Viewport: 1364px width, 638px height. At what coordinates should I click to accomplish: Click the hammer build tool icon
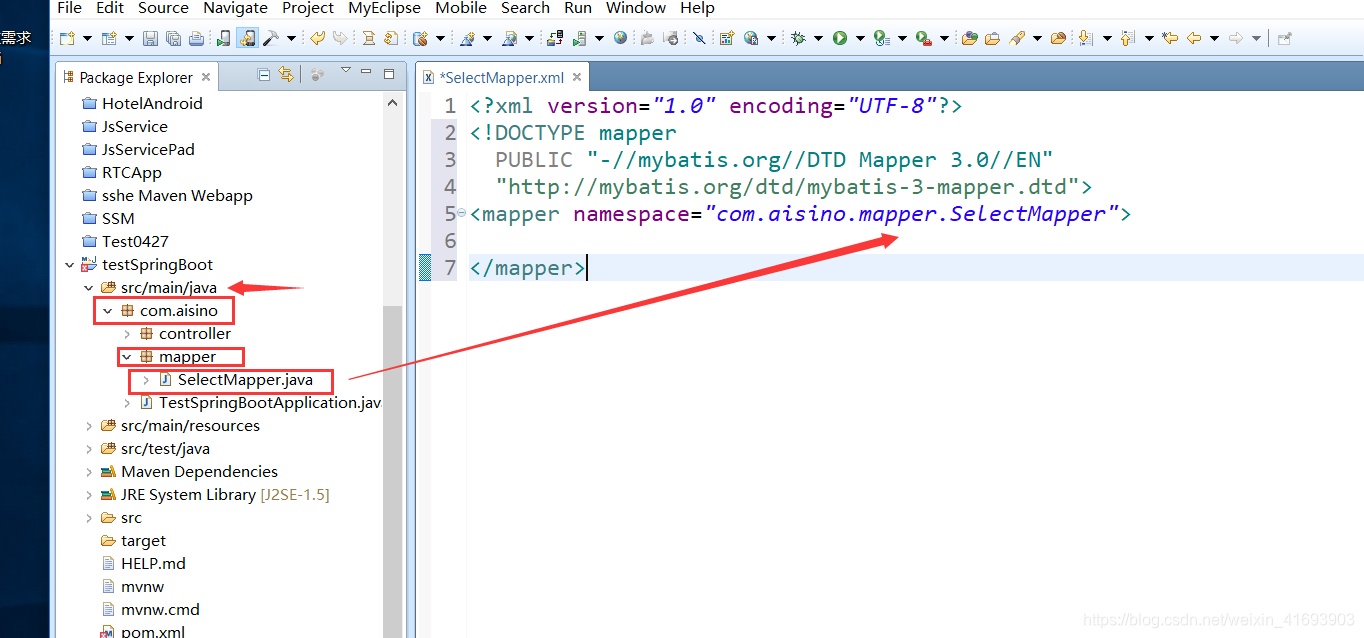(x=271, y=38)
